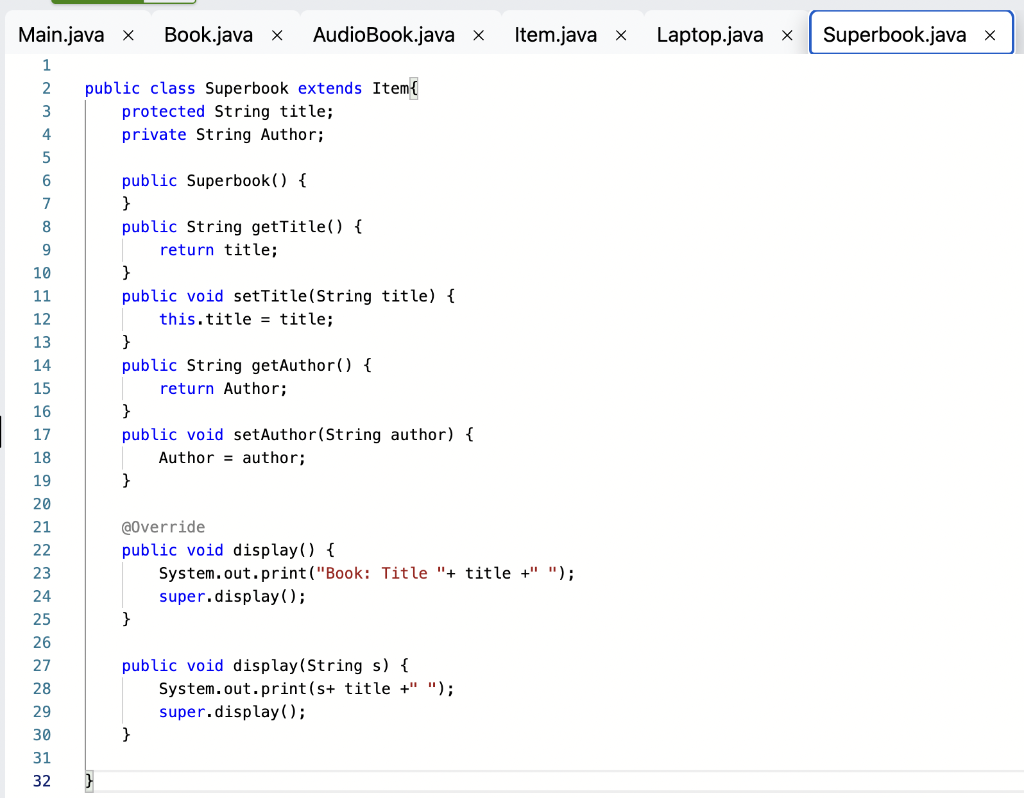Click the closing brace on line 32
Screen dimensions: 1024x798
tap(88, 780)
